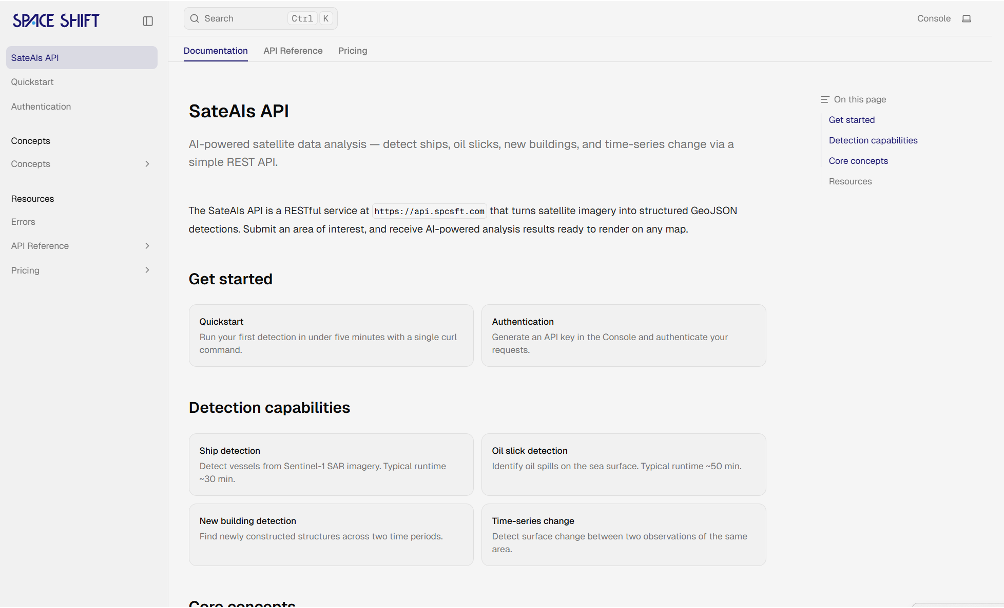Open Authentication in the sidebar

41,107
